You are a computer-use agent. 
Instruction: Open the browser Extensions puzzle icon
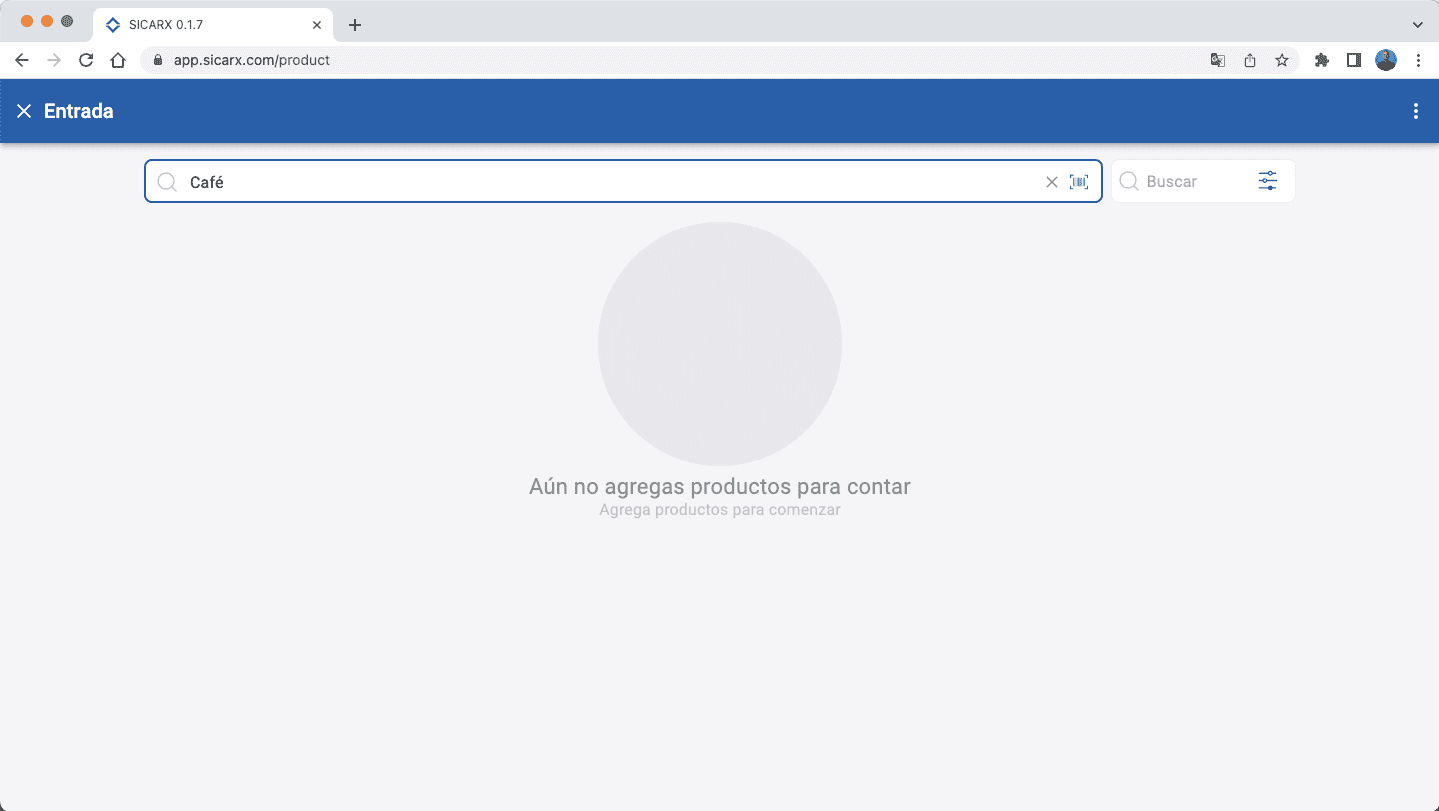1321,60
